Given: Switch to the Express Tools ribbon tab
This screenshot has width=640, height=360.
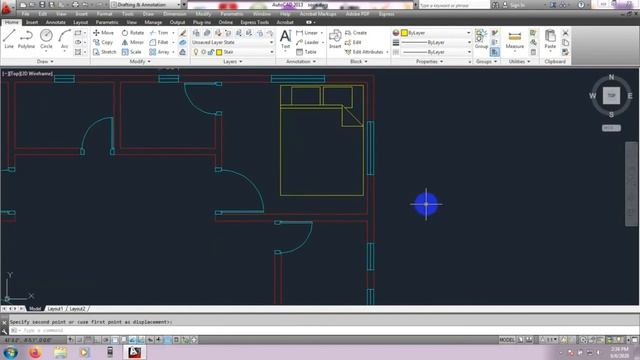Looking at the screenshot, I should click(254, 22).
